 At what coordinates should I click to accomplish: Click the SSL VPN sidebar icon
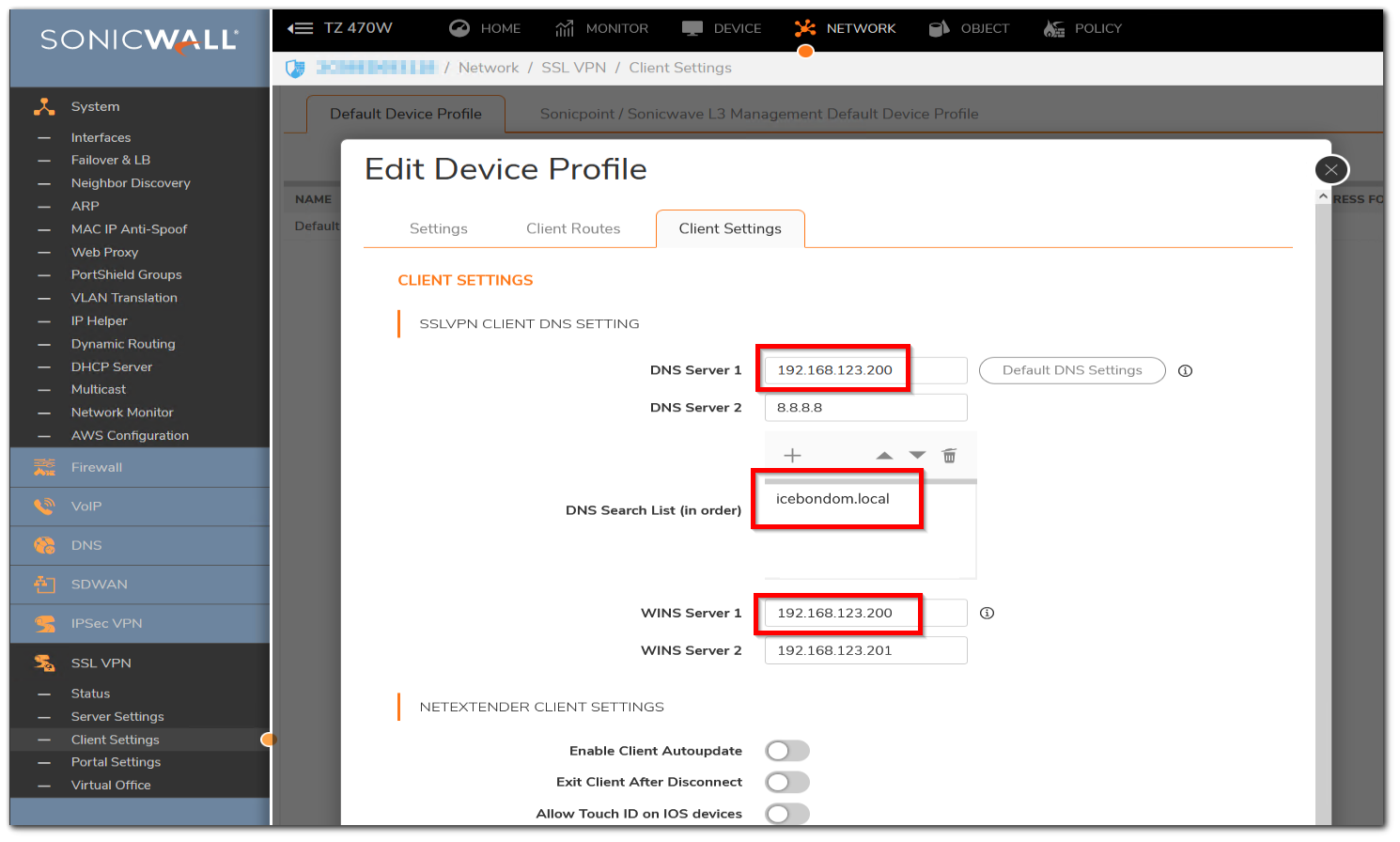click(44, 663)
